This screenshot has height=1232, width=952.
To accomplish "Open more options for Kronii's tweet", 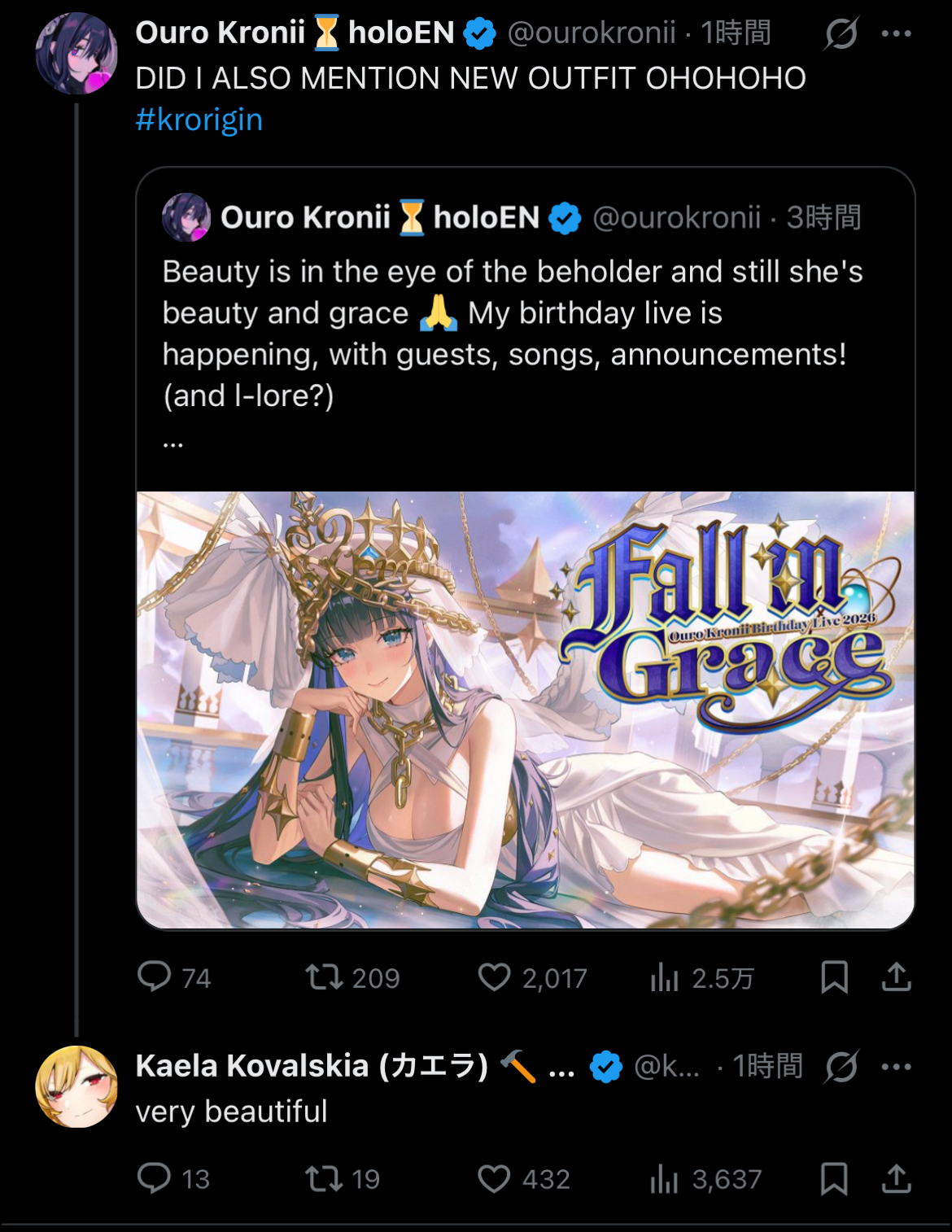I will tap(896, 33).
